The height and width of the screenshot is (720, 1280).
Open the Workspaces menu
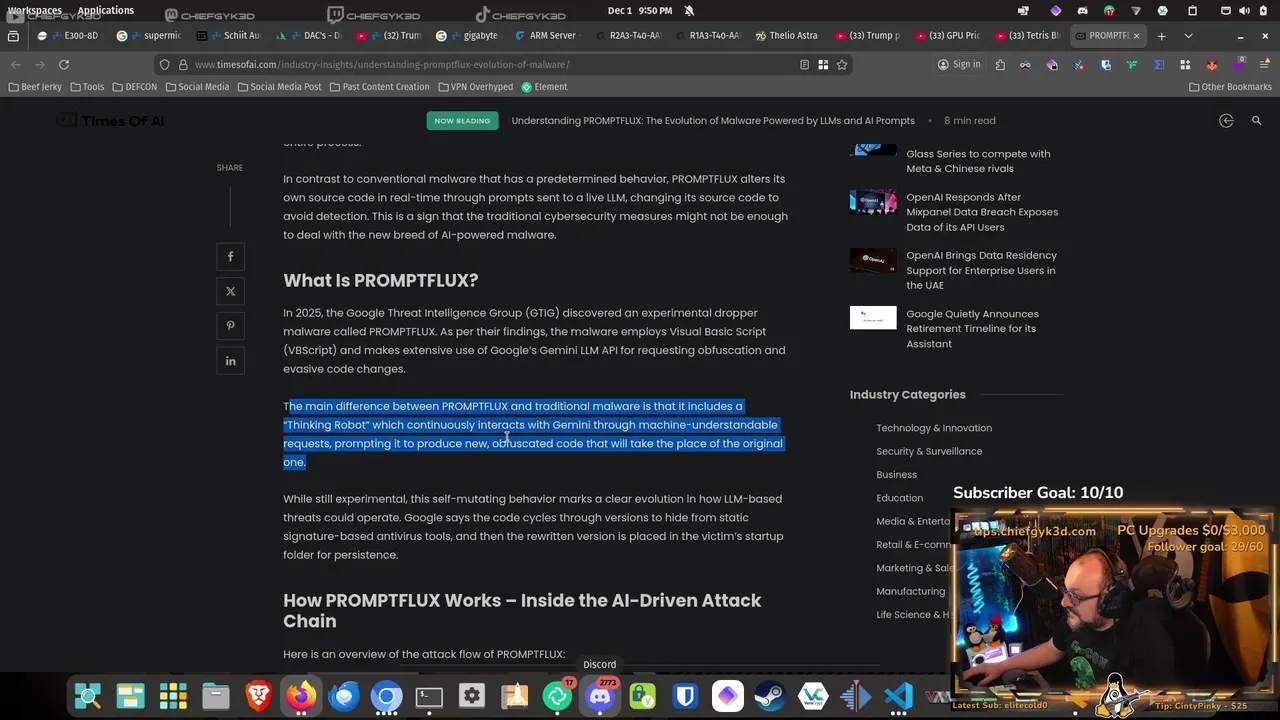(34, 10)
